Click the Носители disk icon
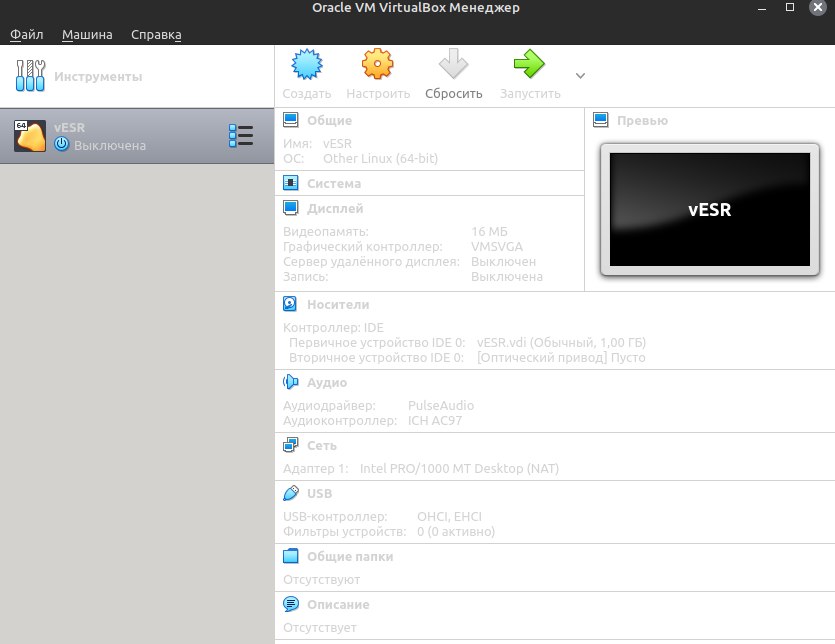The image size is (835, 644). tap(290, 304)
